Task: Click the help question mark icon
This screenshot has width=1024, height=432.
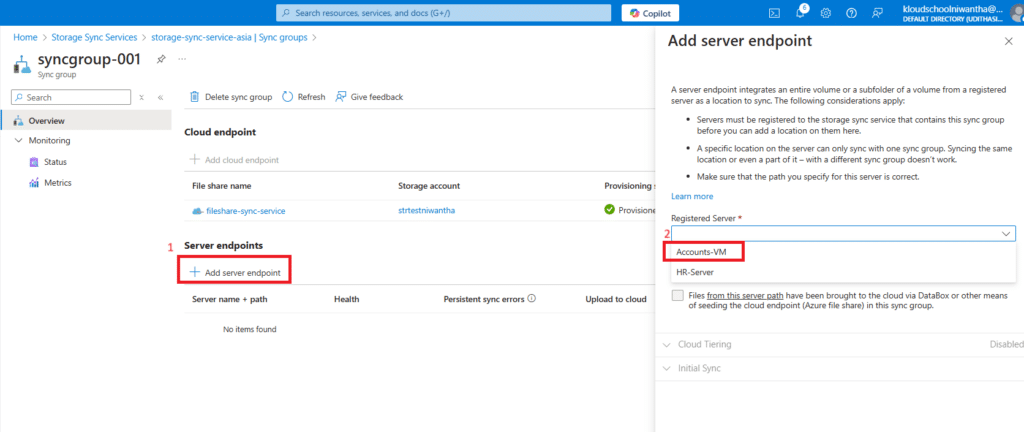Action: pos(851,13)
